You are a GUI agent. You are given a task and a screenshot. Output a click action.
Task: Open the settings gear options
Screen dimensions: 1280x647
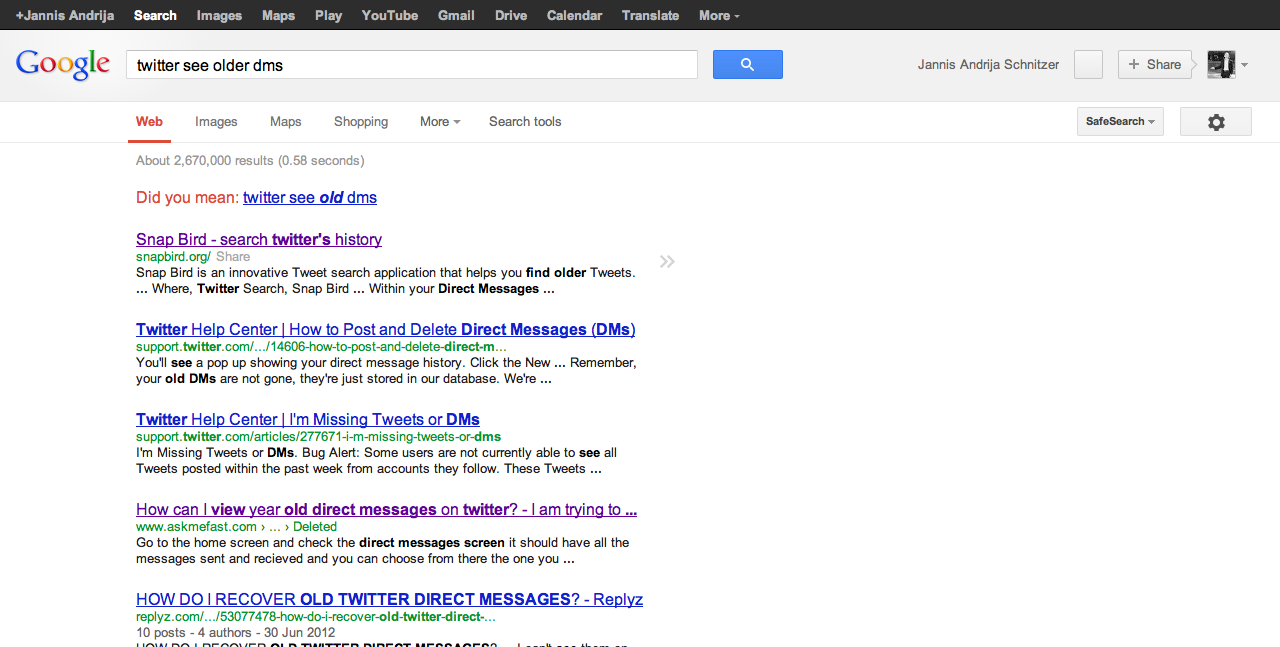coord(1216,122)
